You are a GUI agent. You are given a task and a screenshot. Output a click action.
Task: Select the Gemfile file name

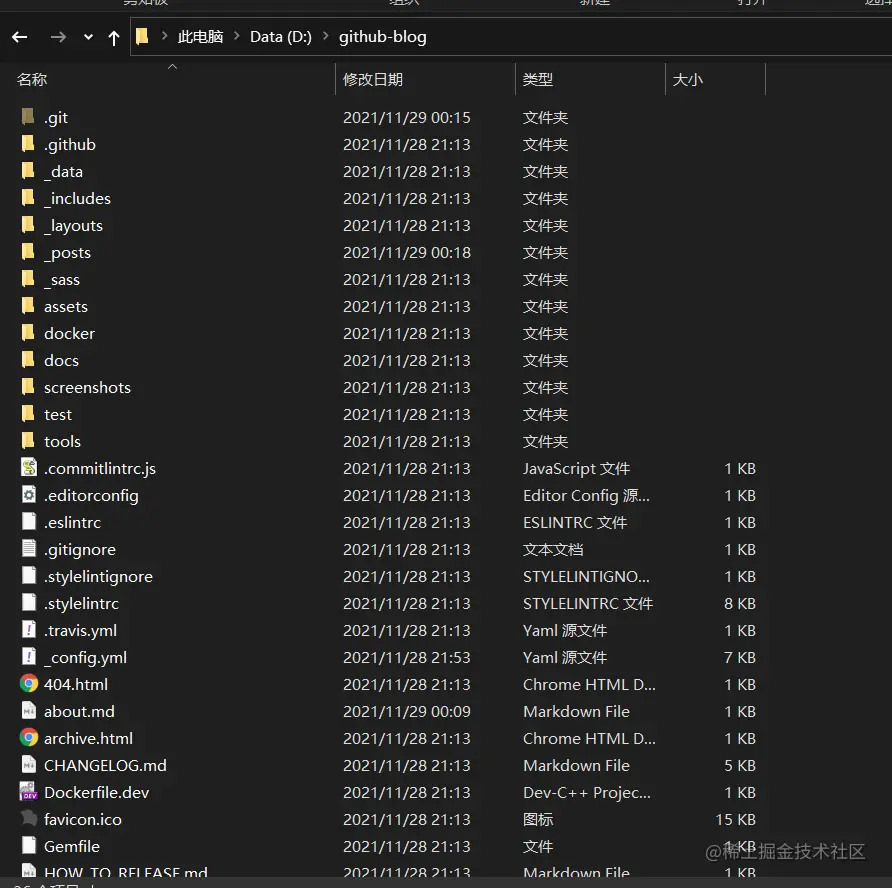(x=72, y=846)
